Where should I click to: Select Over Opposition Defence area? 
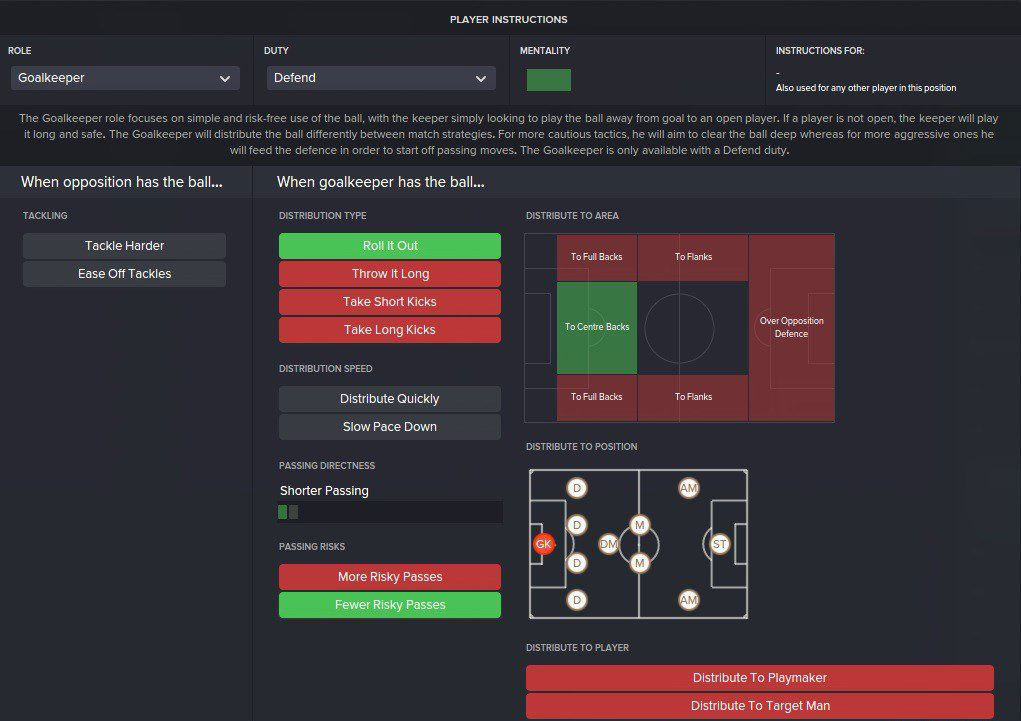791,328
